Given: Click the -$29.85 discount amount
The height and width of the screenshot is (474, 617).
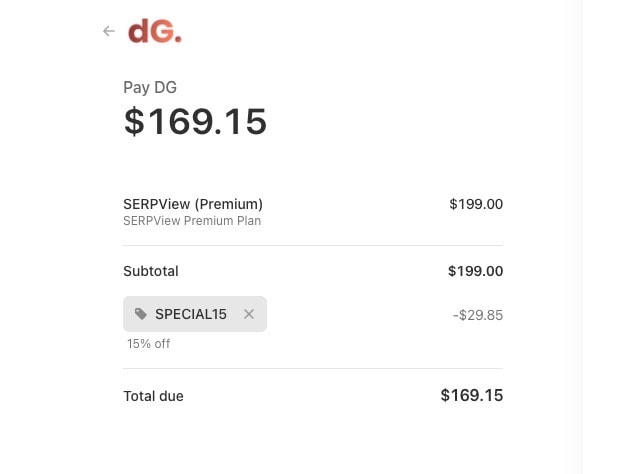Looking at the screenshot, I should [x=478, y=315].
